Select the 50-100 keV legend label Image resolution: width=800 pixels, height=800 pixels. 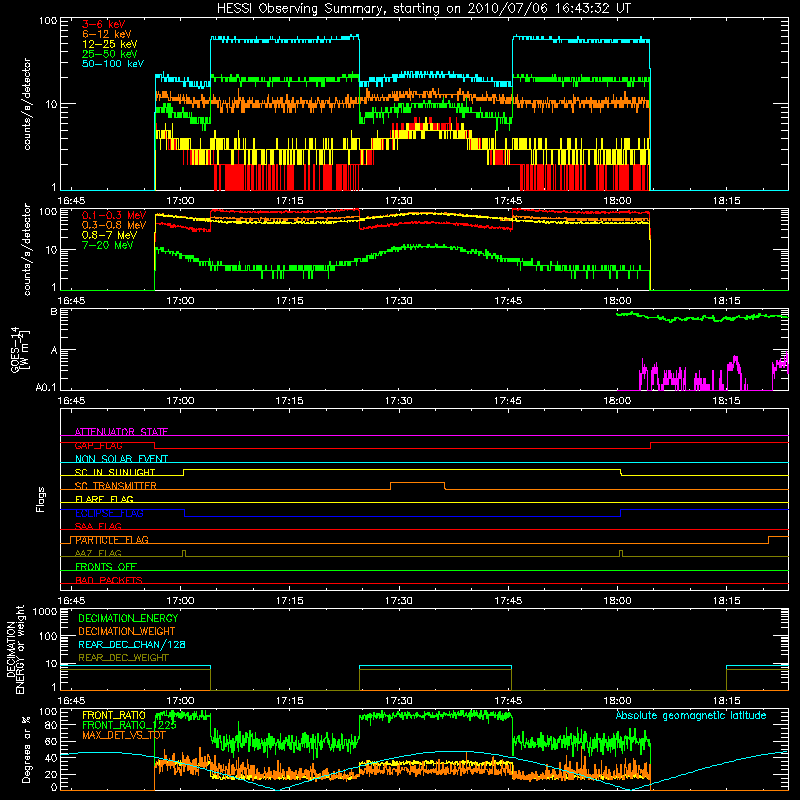pos(113,64)
